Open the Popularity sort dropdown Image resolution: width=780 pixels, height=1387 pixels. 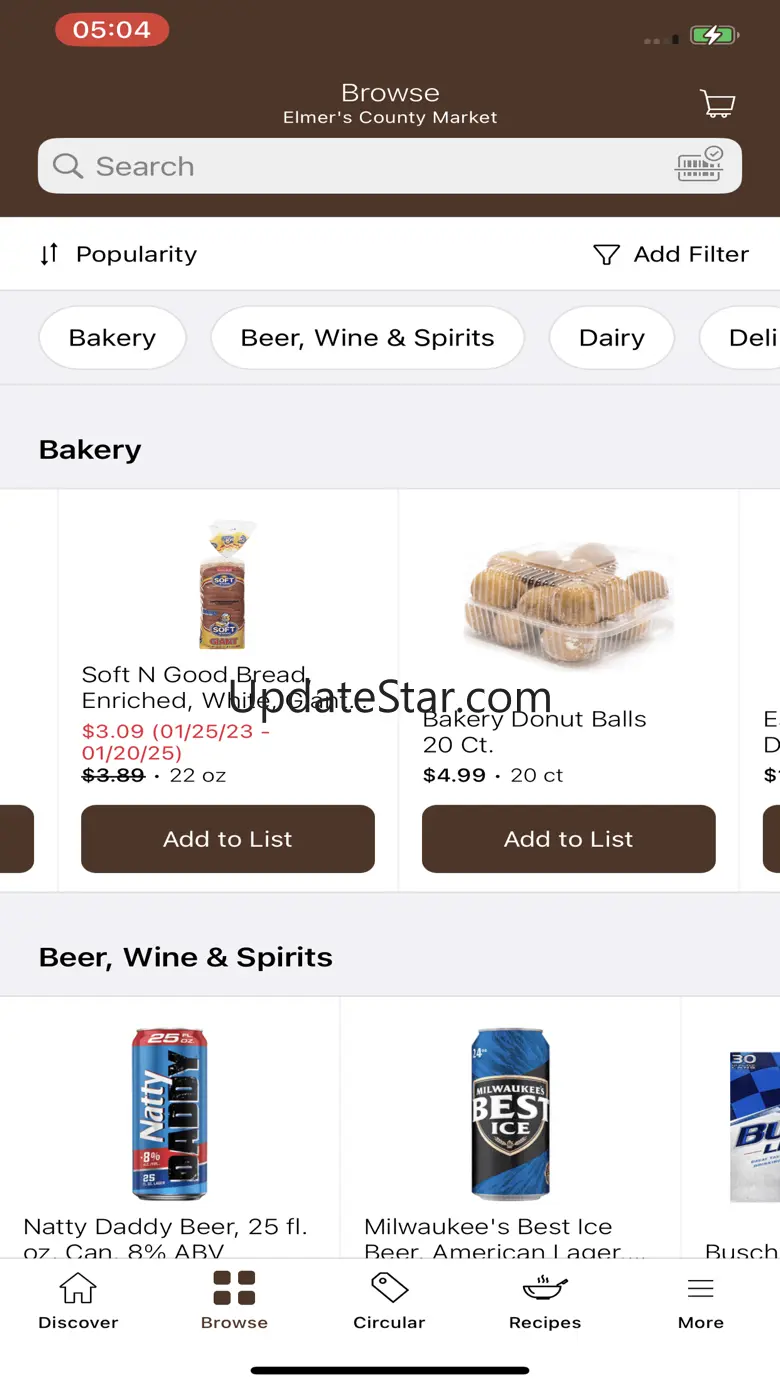(118, 254)
